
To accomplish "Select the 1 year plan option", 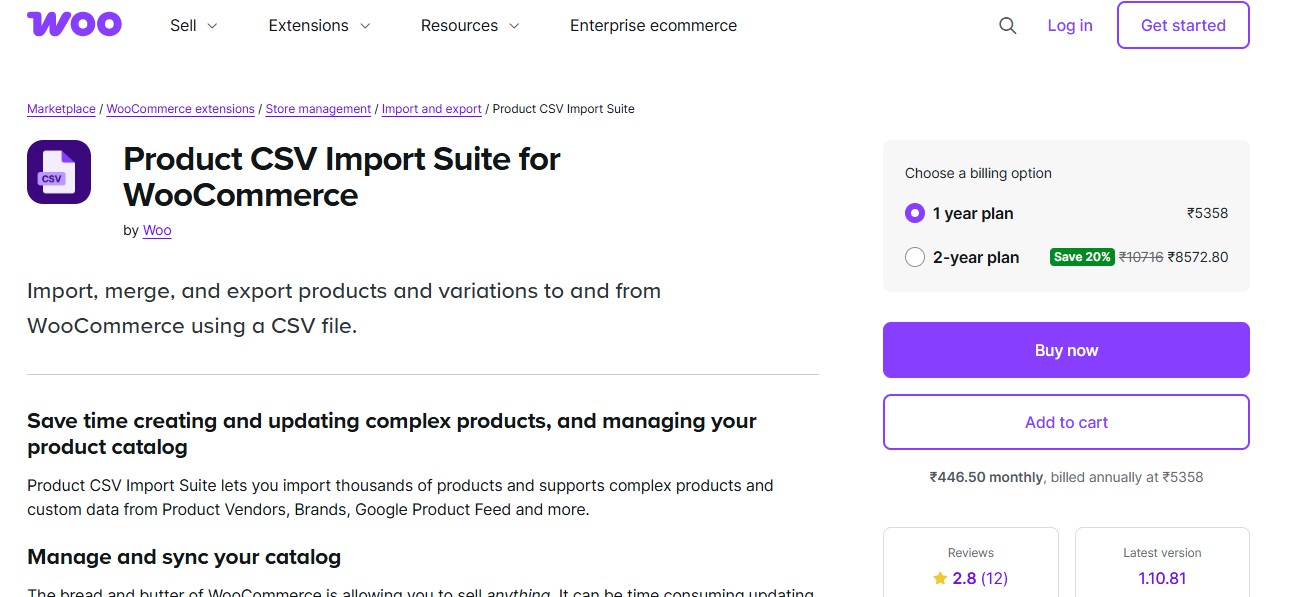I will click(x=914, y=213).
